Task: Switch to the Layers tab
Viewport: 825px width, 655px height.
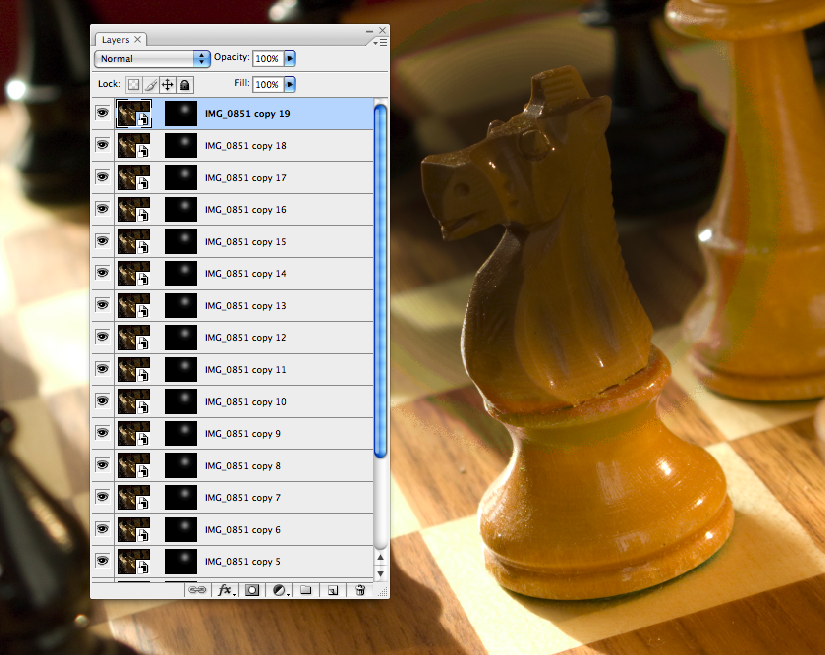Action: pyautogui.click(x=115, y=40)
